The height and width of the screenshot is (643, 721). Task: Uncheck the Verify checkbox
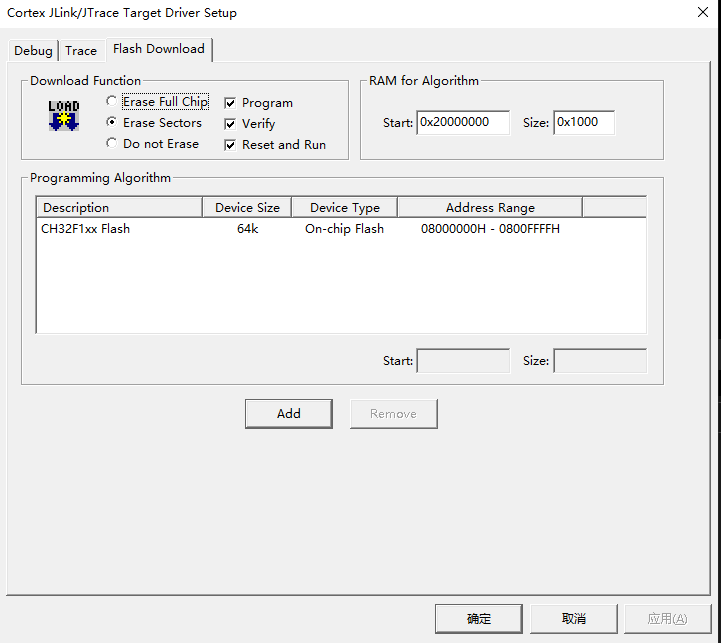(230, 124)
